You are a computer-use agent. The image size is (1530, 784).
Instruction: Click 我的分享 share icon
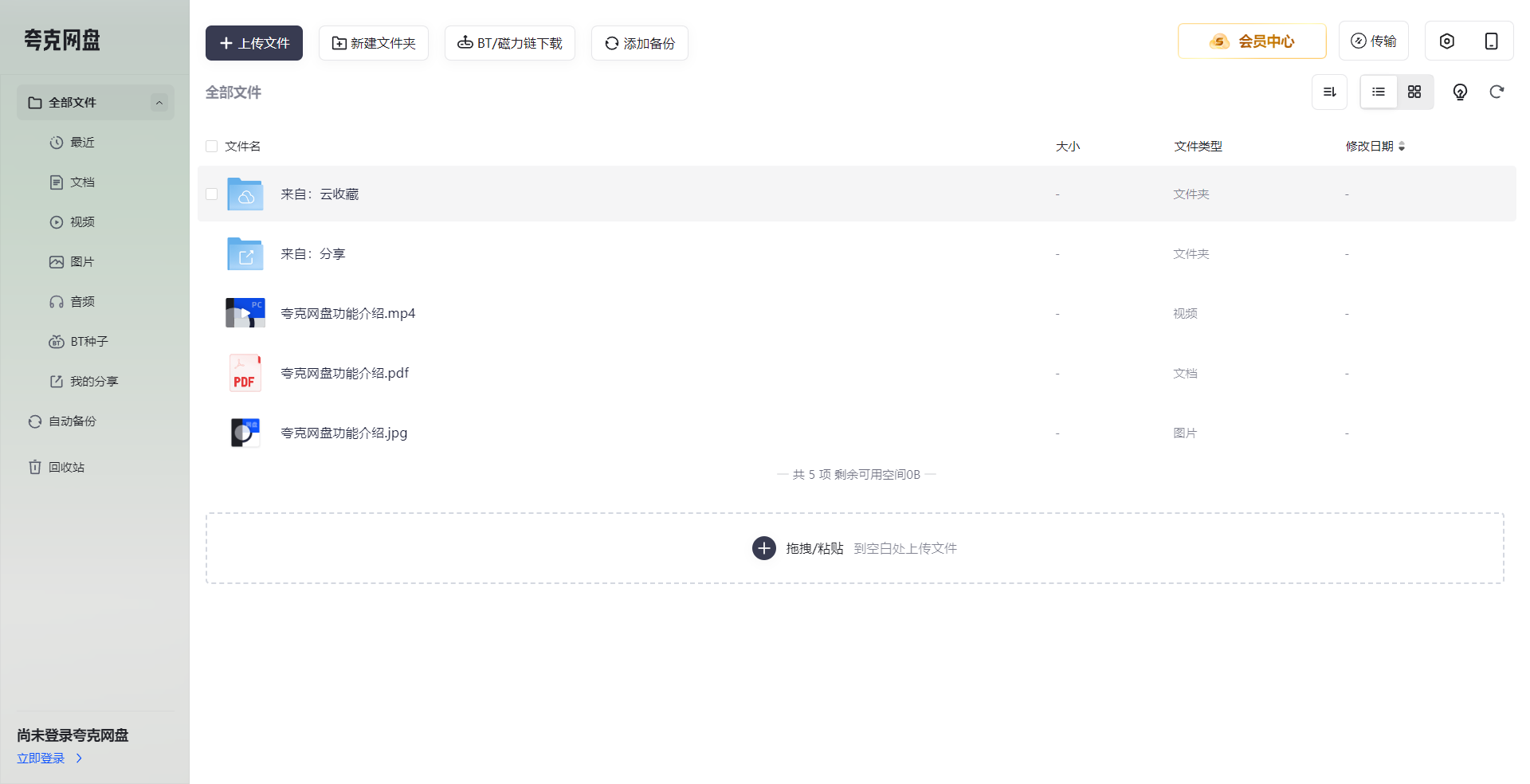(x=57, y=382)
